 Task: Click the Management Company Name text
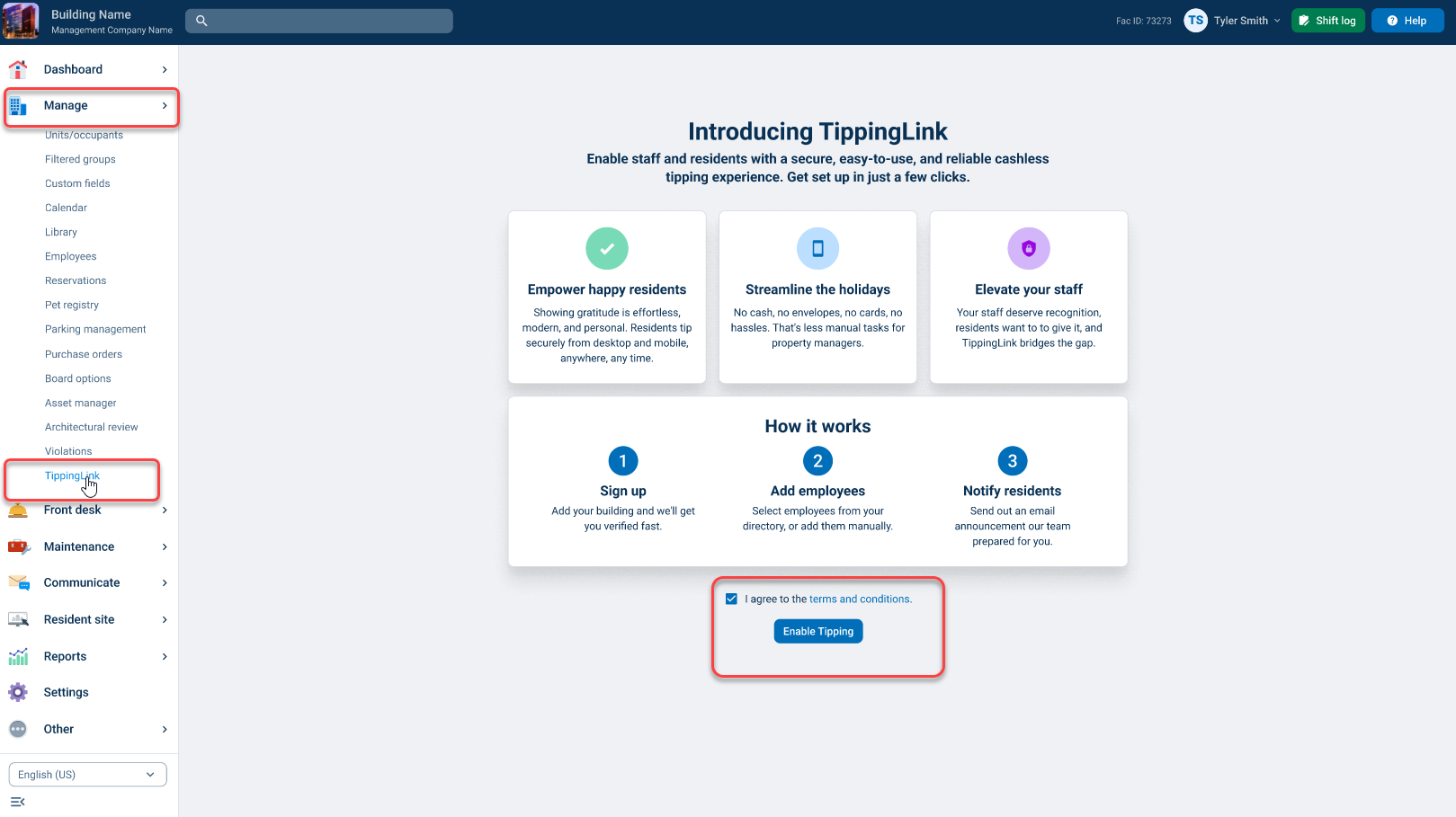click(112, 30)
